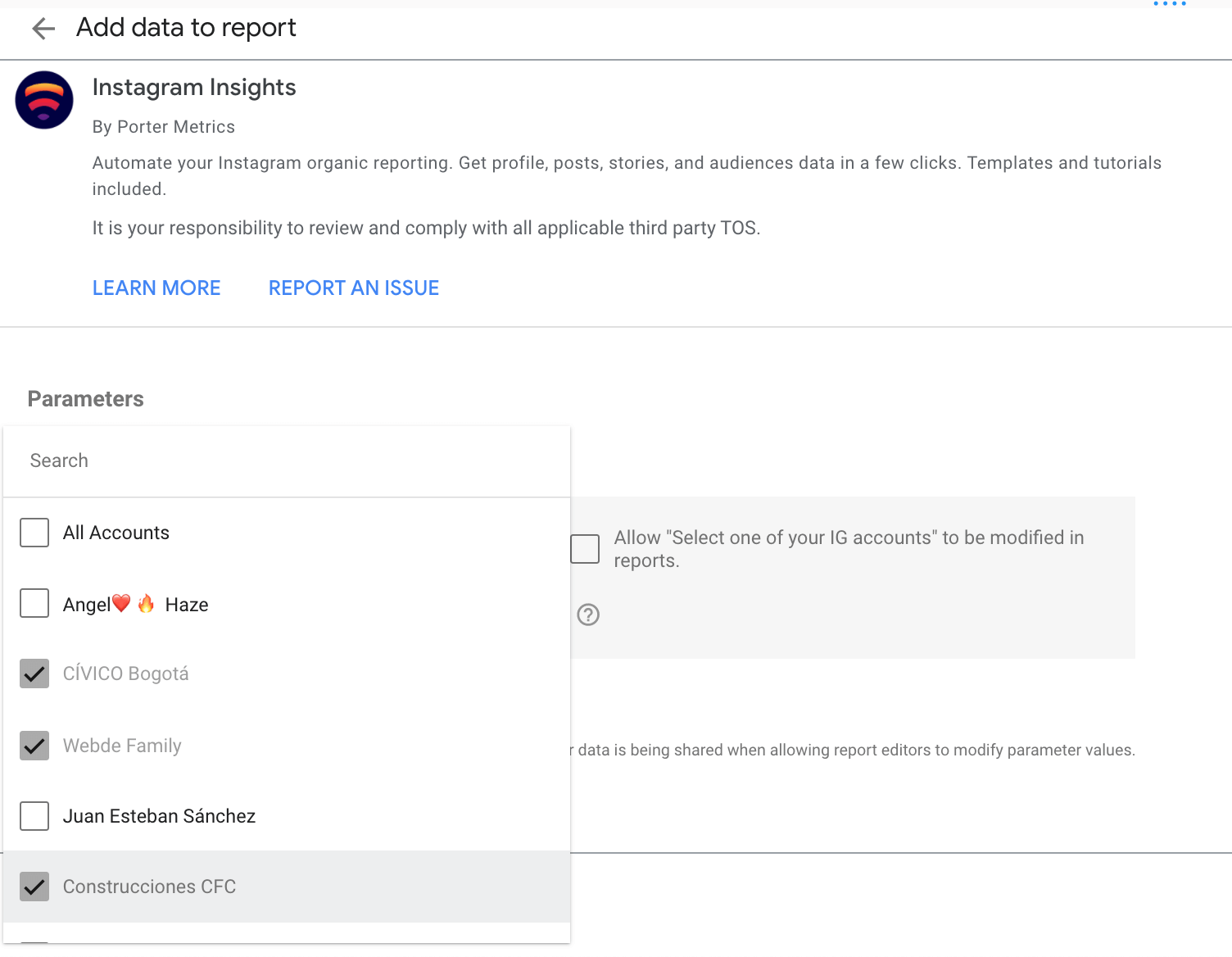Click the Construcciones CFC account name
The height and width of the screenshot is (957, 1232).
pyautogui.click(x=150, y=887)
